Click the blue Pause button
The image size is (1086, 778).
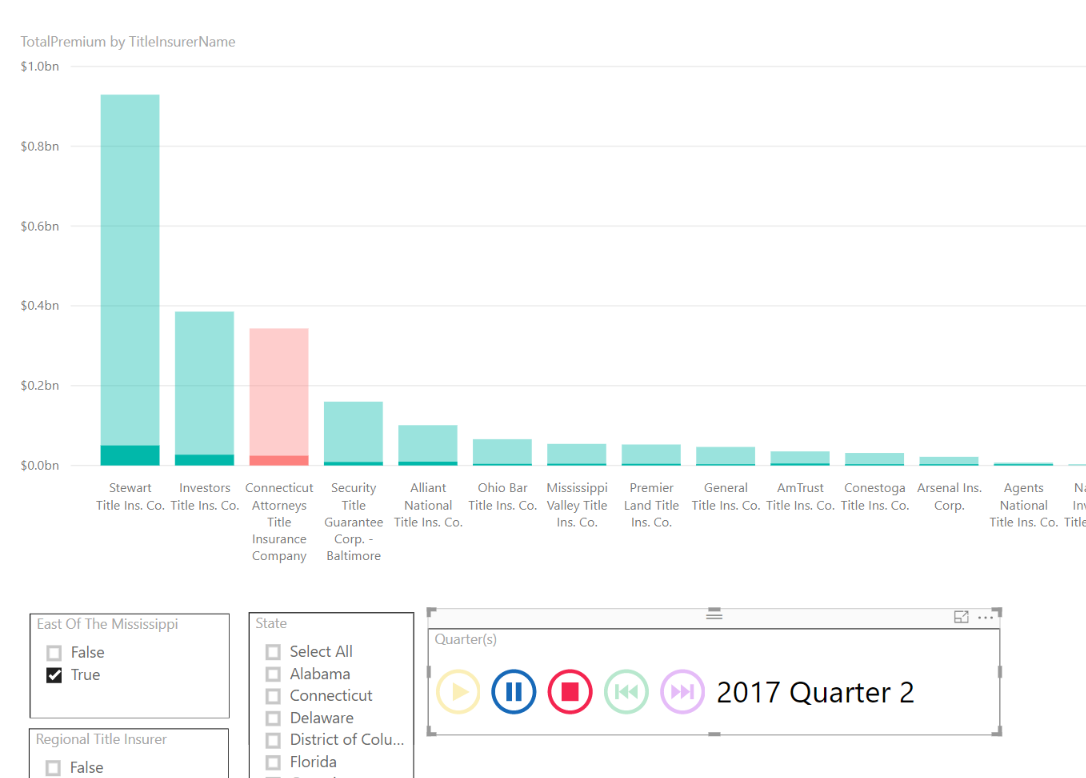pos(514,691)
